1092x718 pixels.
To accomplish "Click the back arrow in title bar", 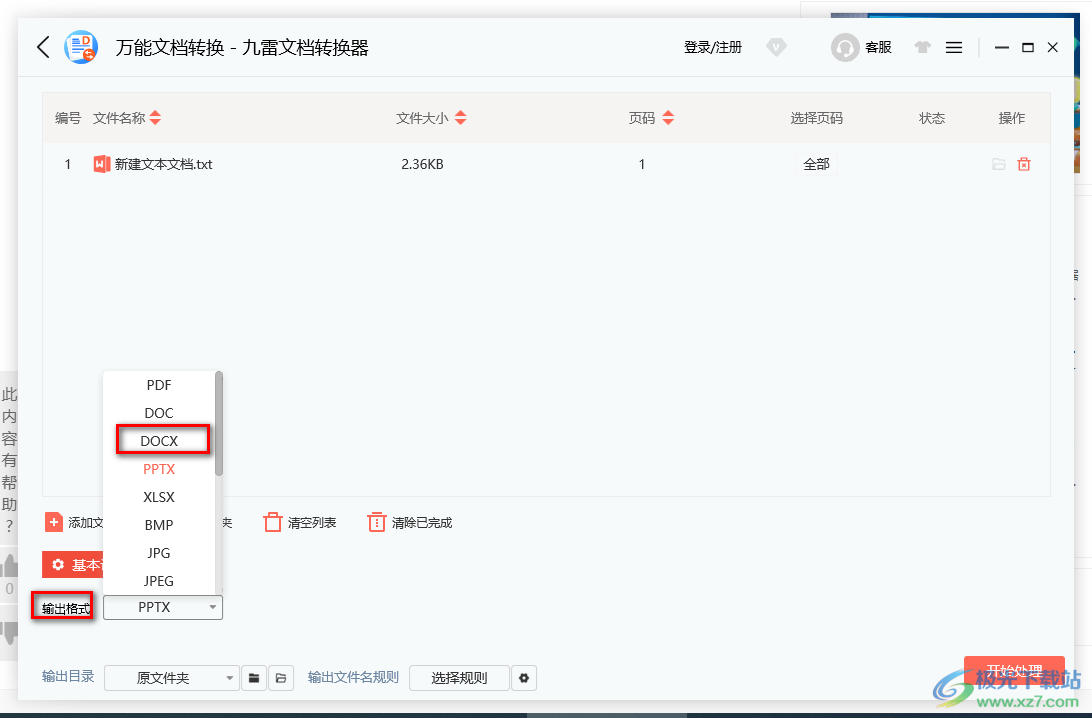I will 43,47.
